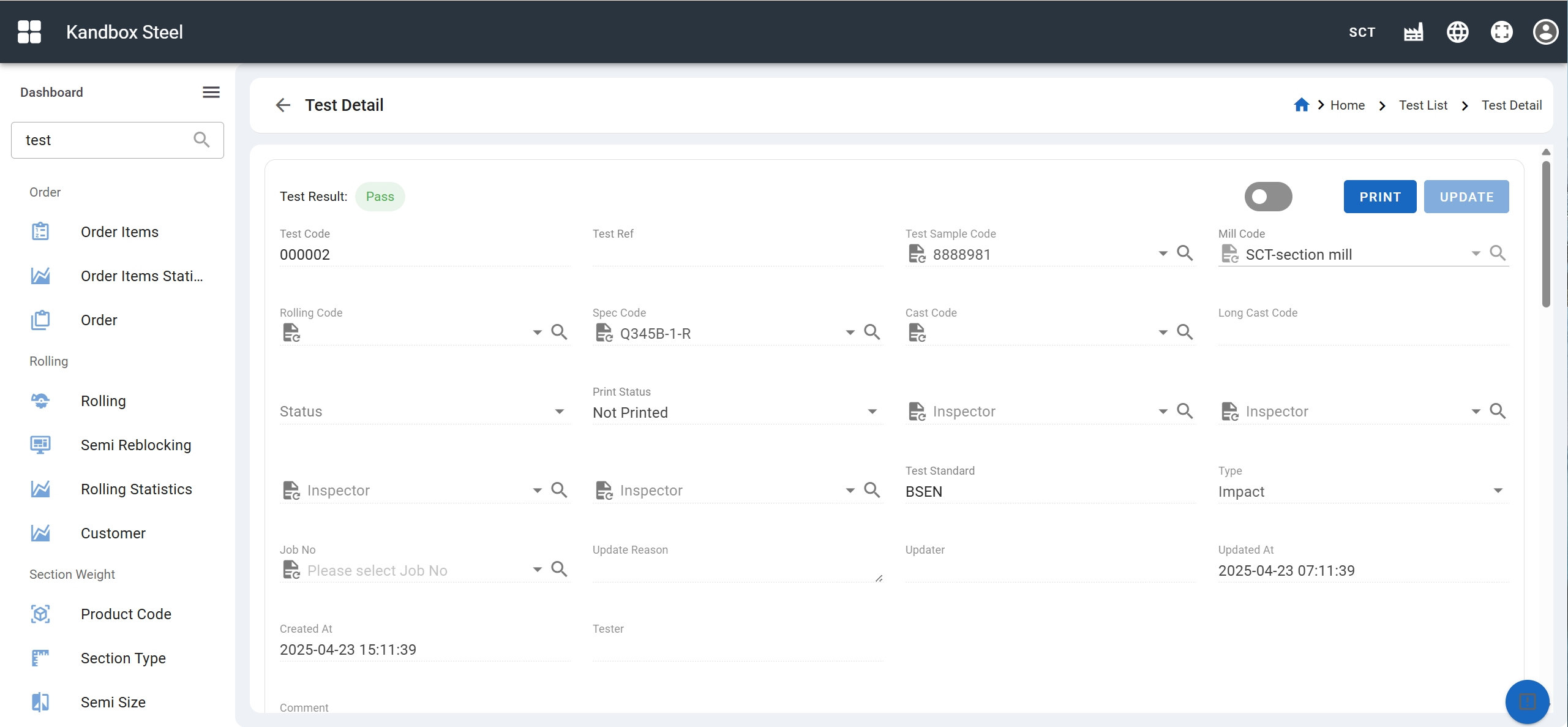Expand the Print Status dropdown
This screenshot has width=1568, height=727.
tap(872, 412)
